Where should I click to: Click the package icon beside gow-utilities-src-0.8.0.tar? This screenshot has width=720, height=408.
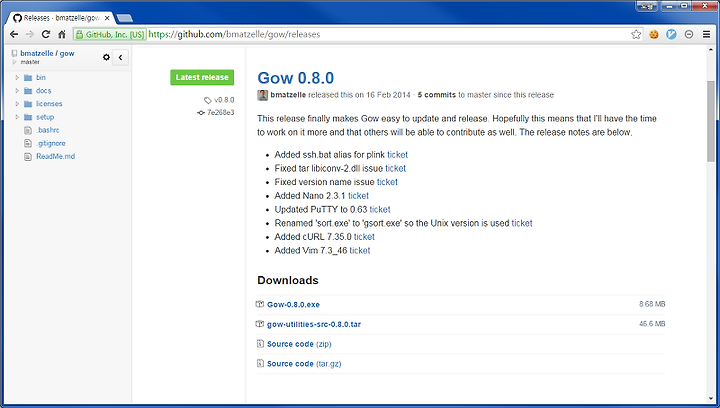pyautogui.click(x=260, y=324)
